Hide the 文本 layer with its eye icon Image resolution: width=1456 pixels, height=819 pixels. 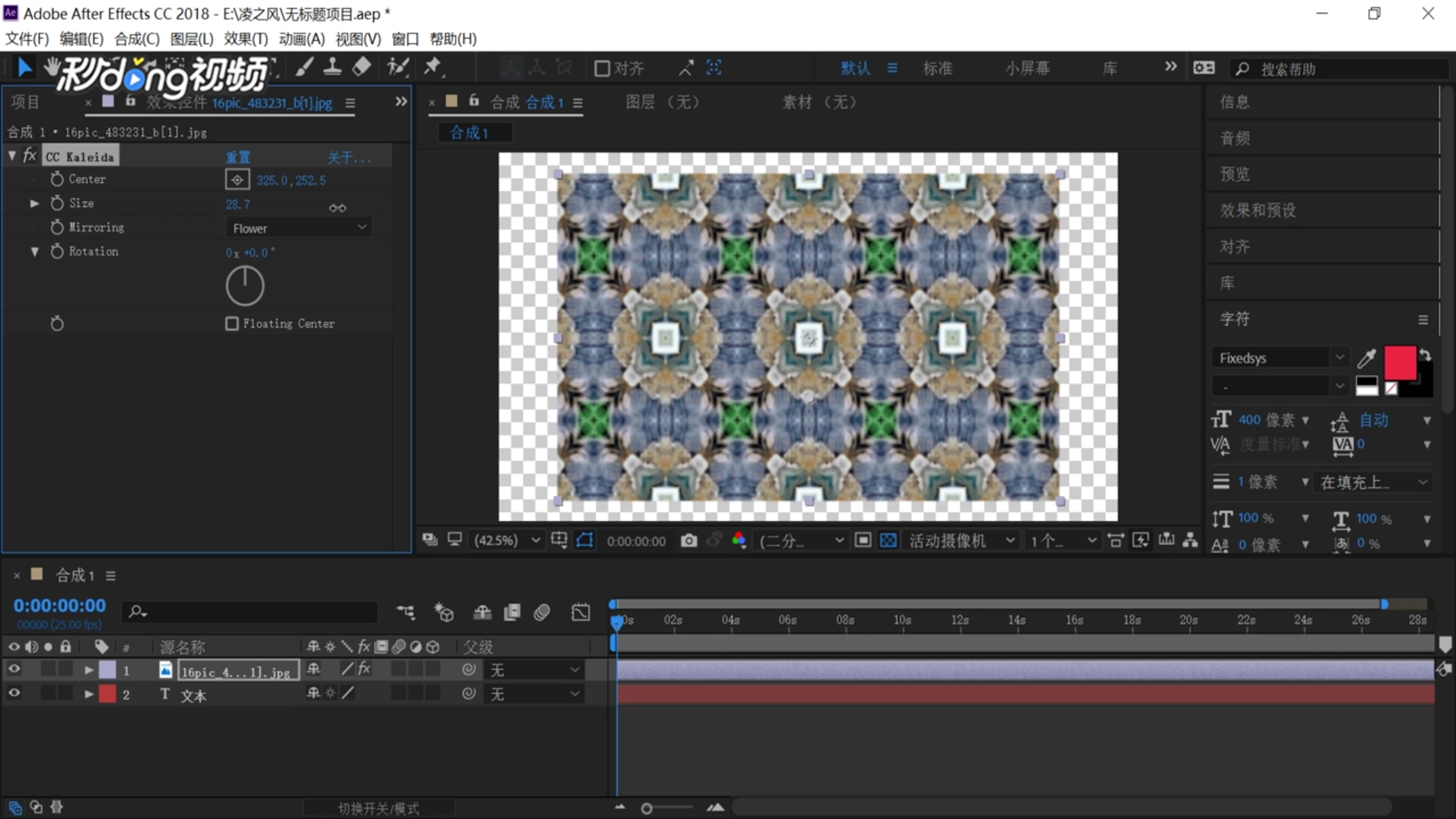(x=14, y=693)
